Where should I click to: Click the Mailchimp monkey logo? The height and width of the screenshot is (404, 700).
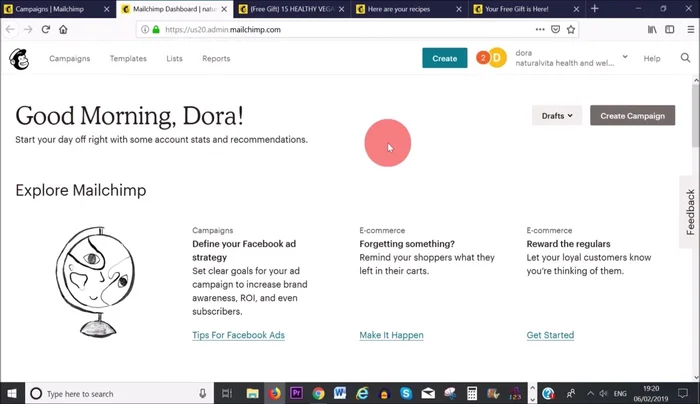pos(19,59)
